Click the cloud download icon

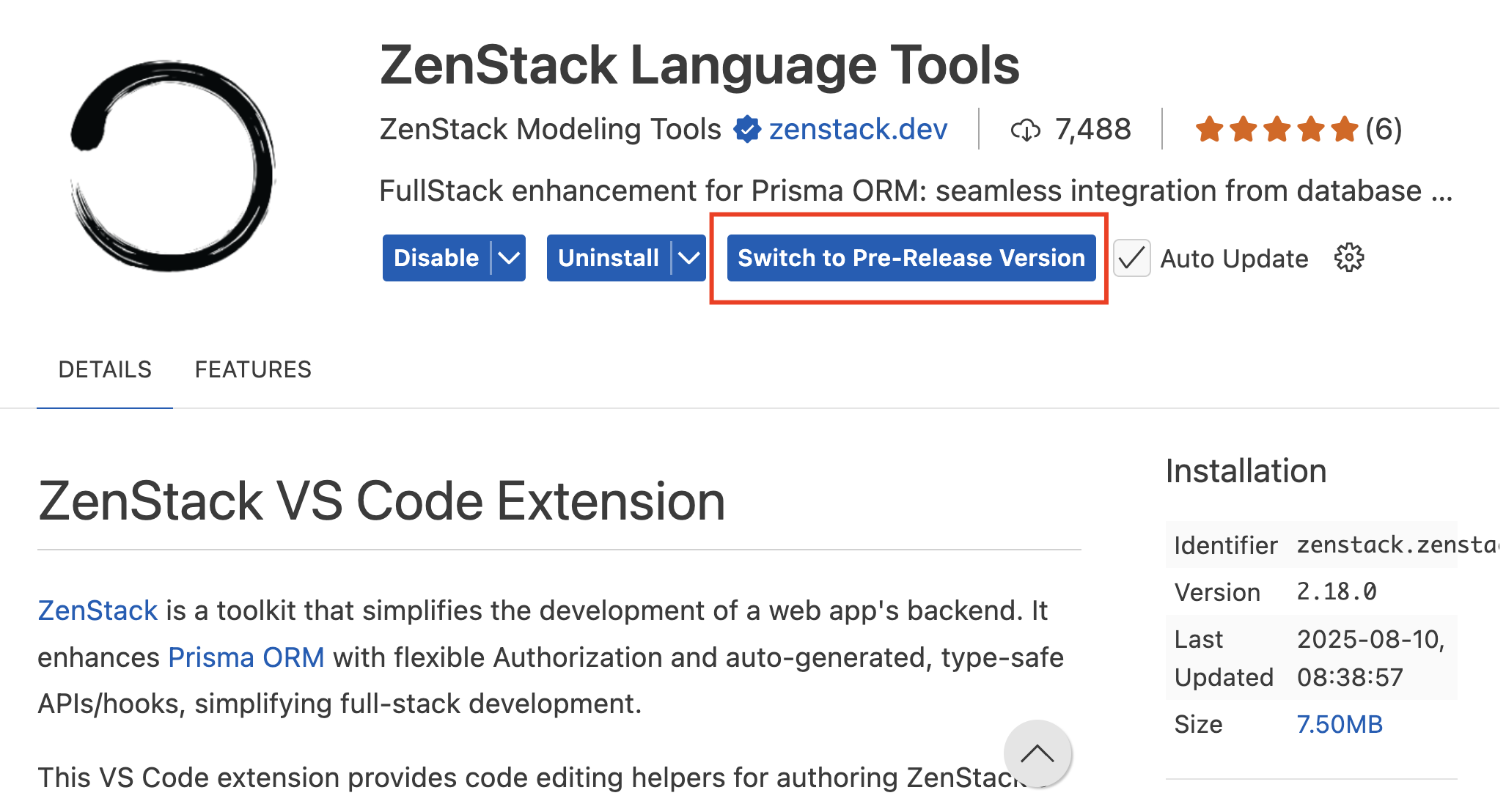1026,129
